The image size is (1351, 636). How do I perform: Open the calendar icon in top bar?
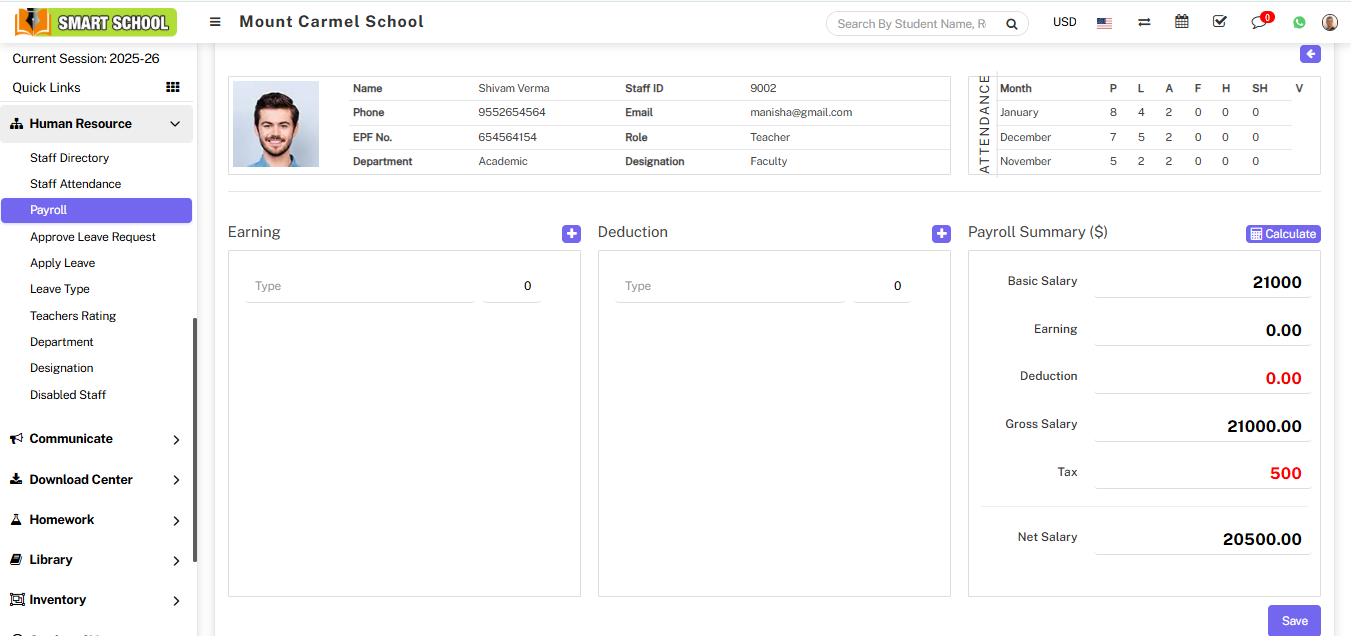(1181, 21)
